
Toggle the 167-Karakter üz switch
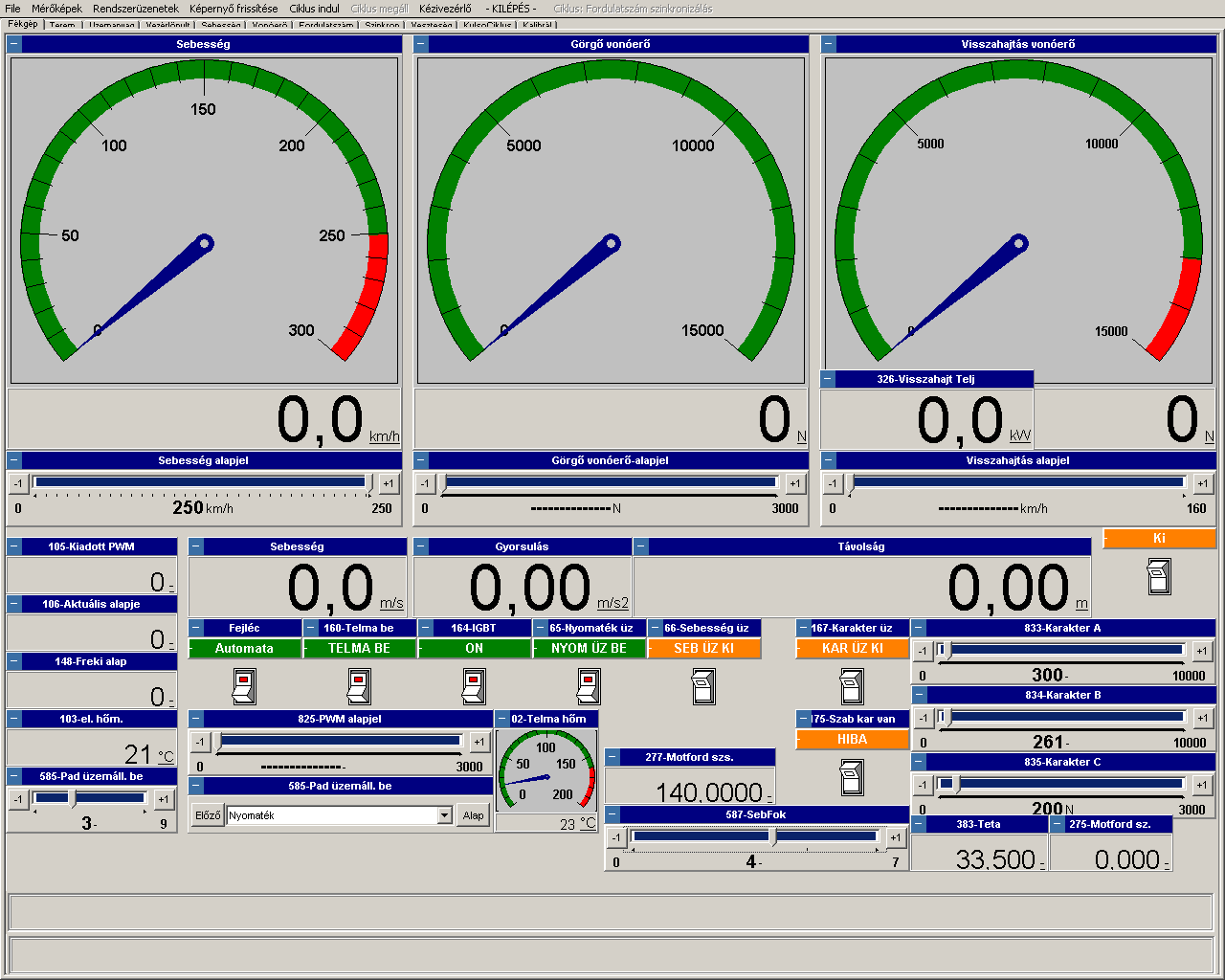pos(852,686)
